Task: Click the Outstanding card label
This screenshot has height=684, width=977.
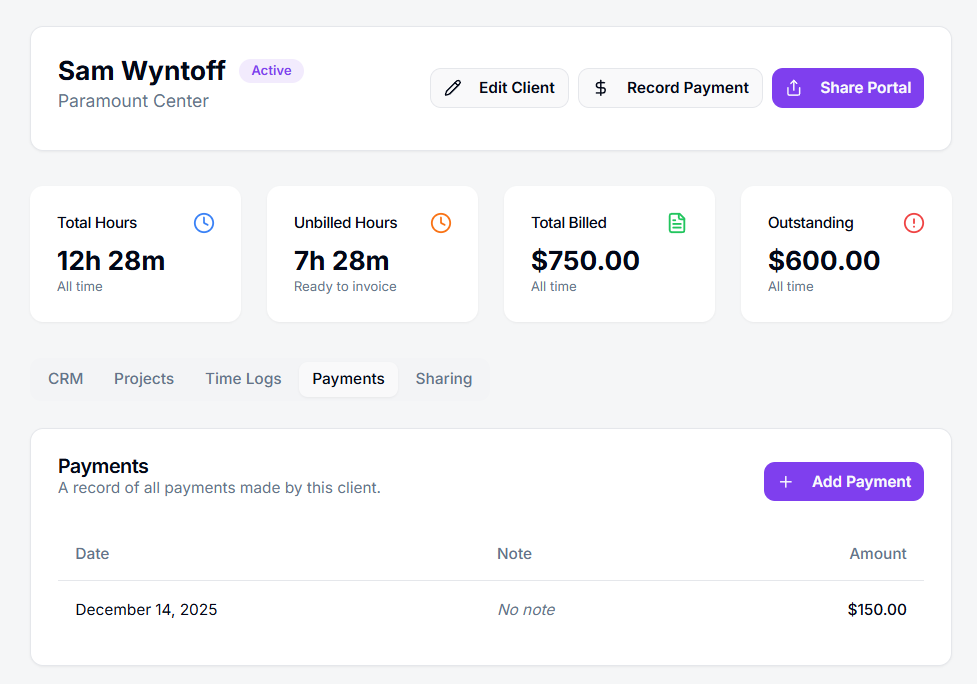Action: point(811,223)
